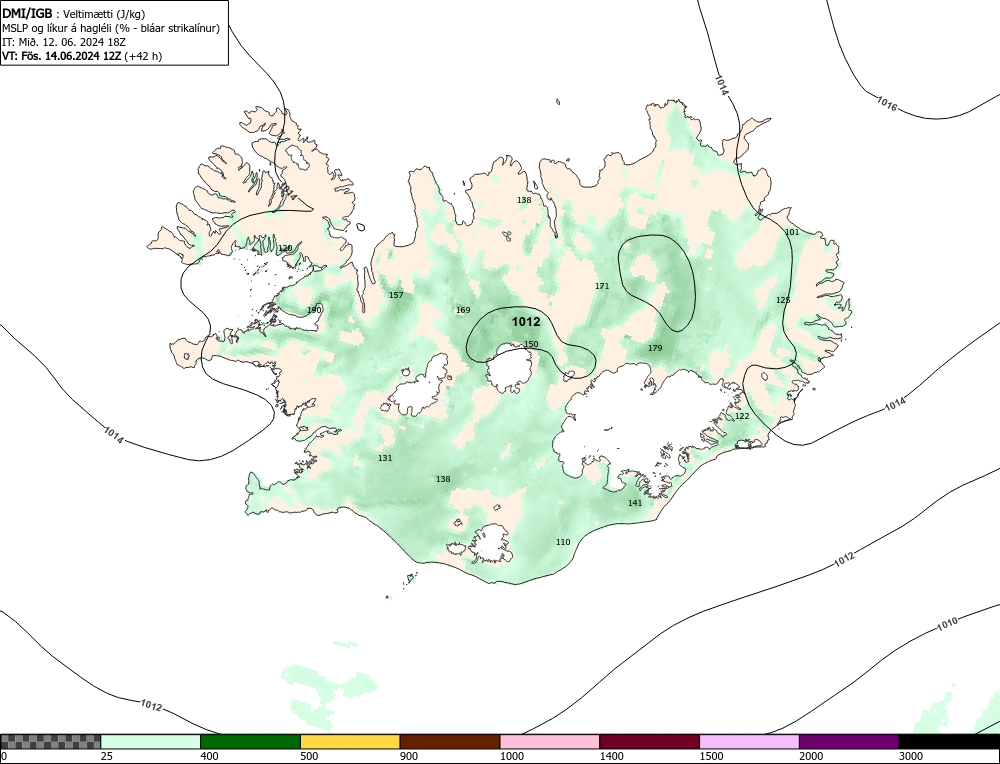Image resolution: width=1000 pixels, height=764 pixels.
Task: Click the legend tick label 1000
Action: (511, 757)
